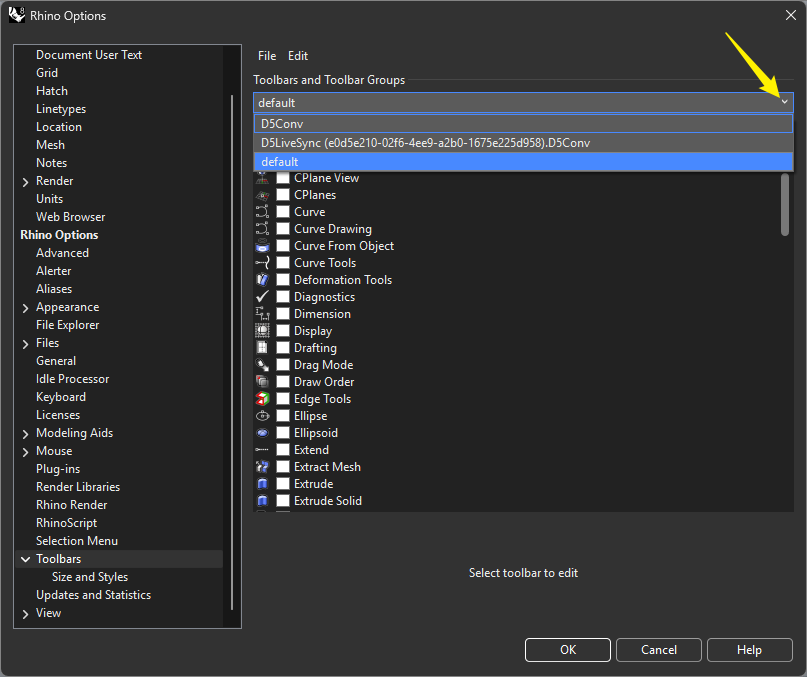807x677 pixels.
Task: Open the File menu
Action: [x=267, y=56]
